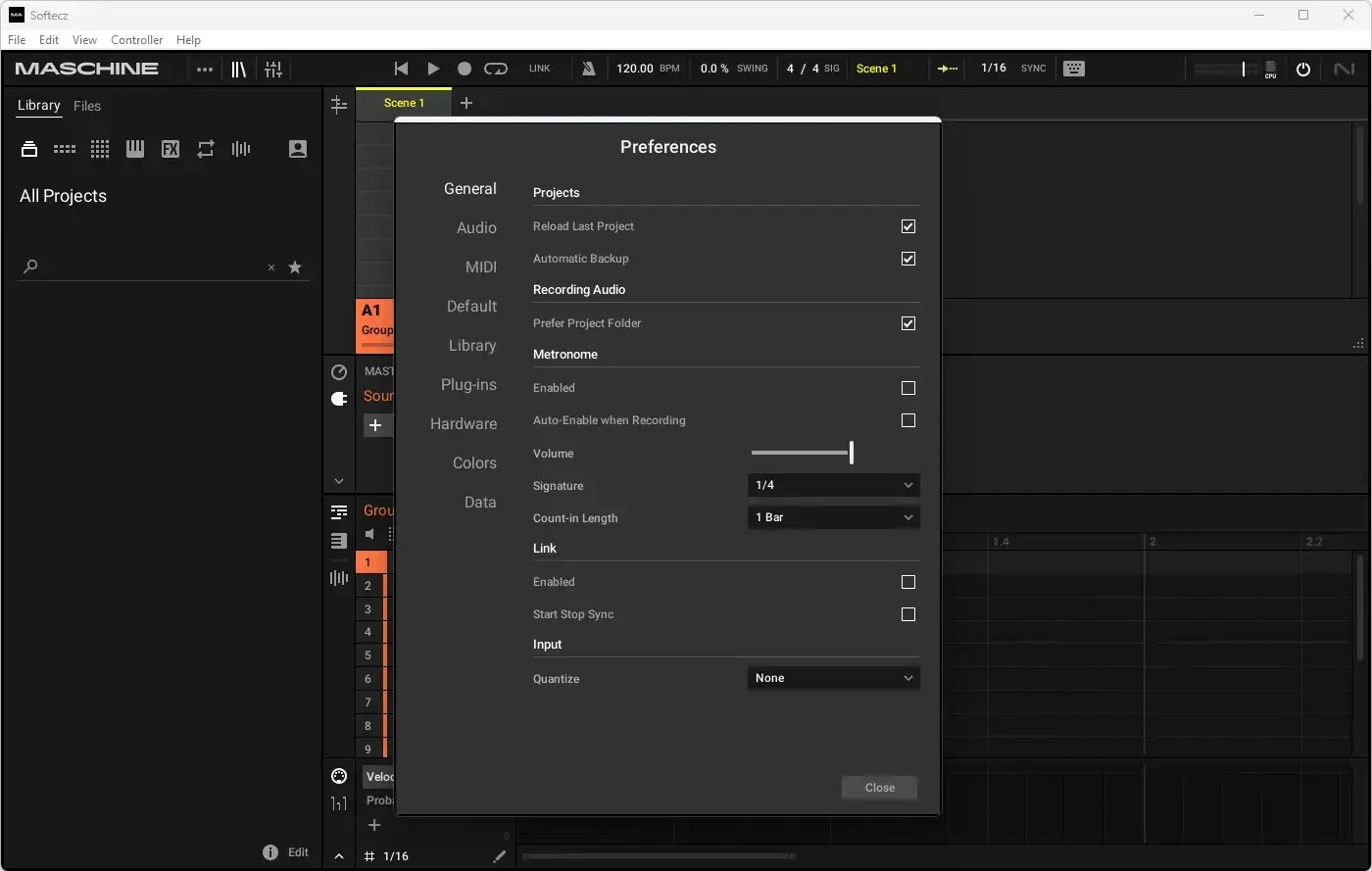This screenshot has height=871, width=1372.
Task: Uncheck Prefer Project Folder
Action: tap(908, 323)
